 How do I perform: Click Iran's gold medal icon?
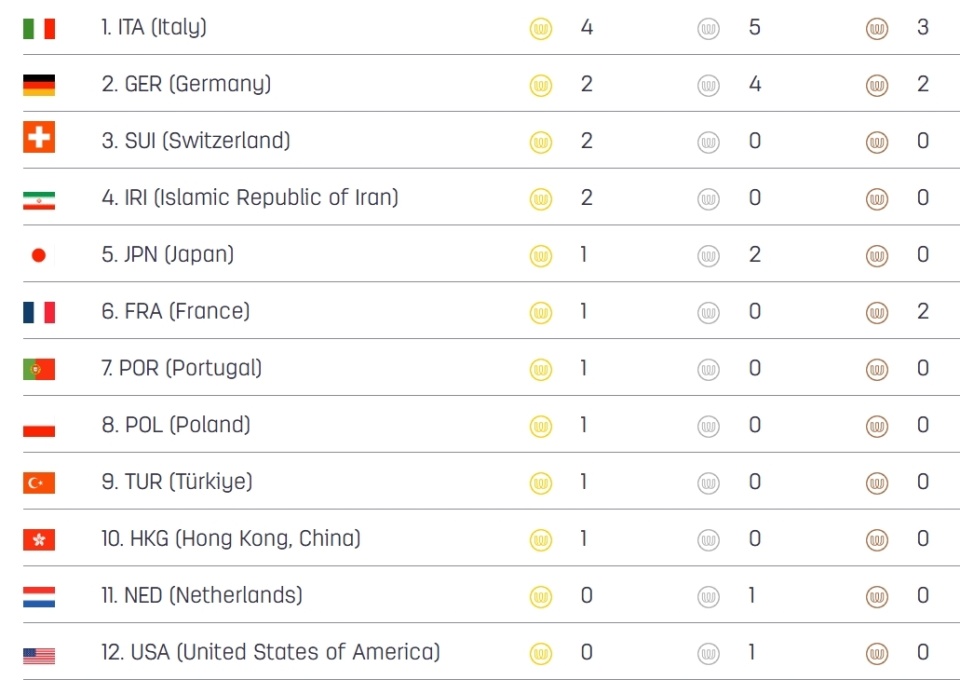point(541,199)
